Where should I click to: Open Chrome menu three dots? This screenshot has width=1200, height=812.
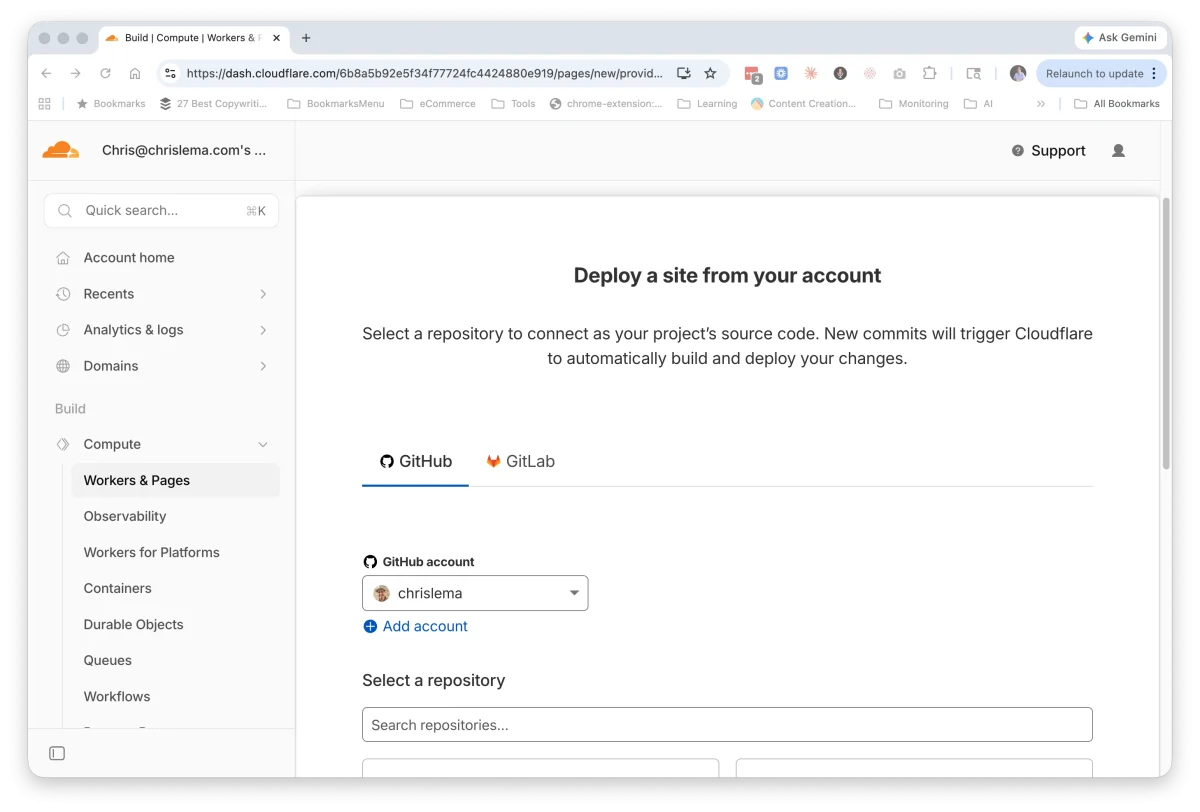pos(1154,73)
